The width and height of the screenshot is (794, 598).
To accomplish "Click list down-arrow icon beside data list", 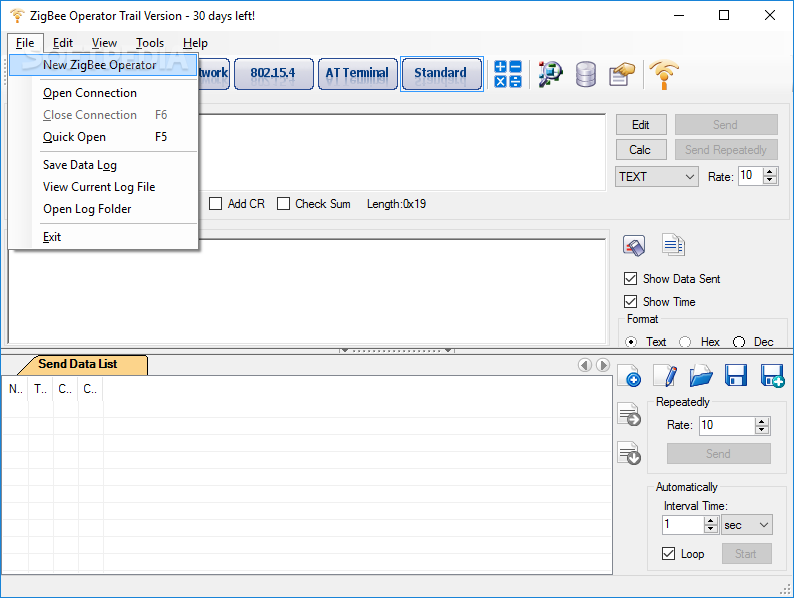I will (629, 453).
